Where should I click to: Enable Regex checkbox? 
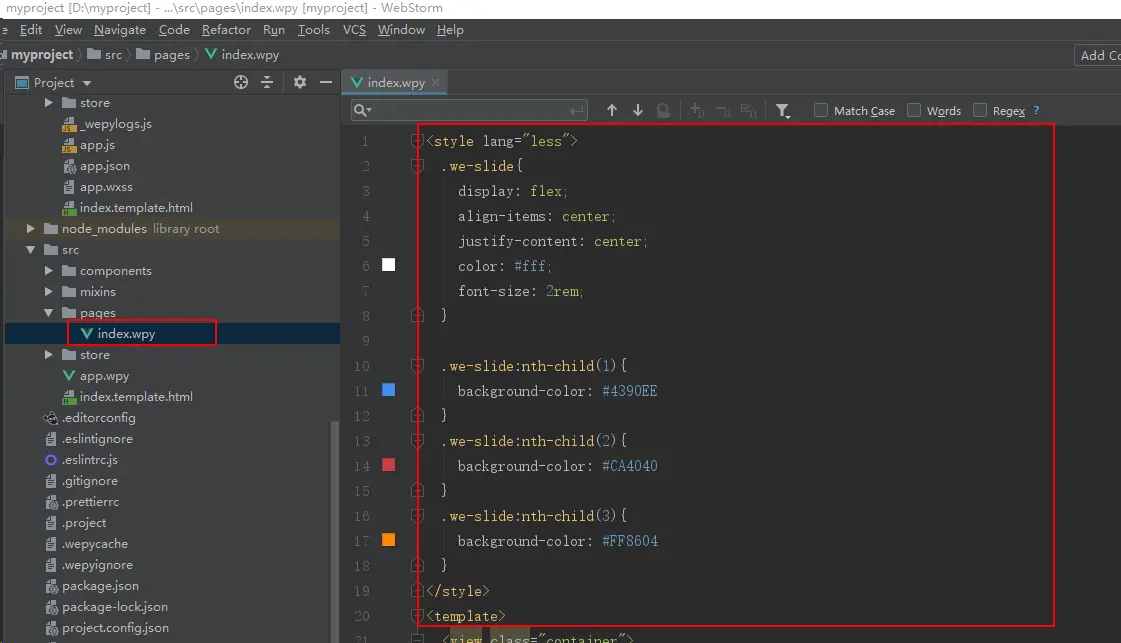pos(980,110)
